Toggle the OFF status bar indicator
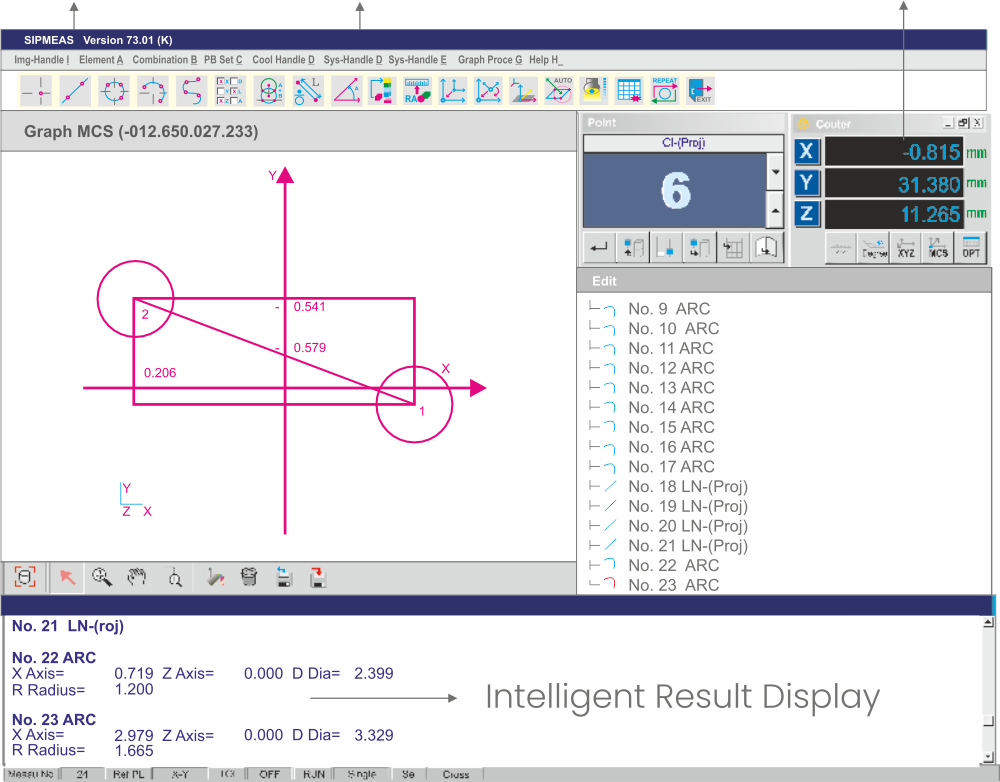The height and width of the screenshot is (782, 1000). [270, 774]
